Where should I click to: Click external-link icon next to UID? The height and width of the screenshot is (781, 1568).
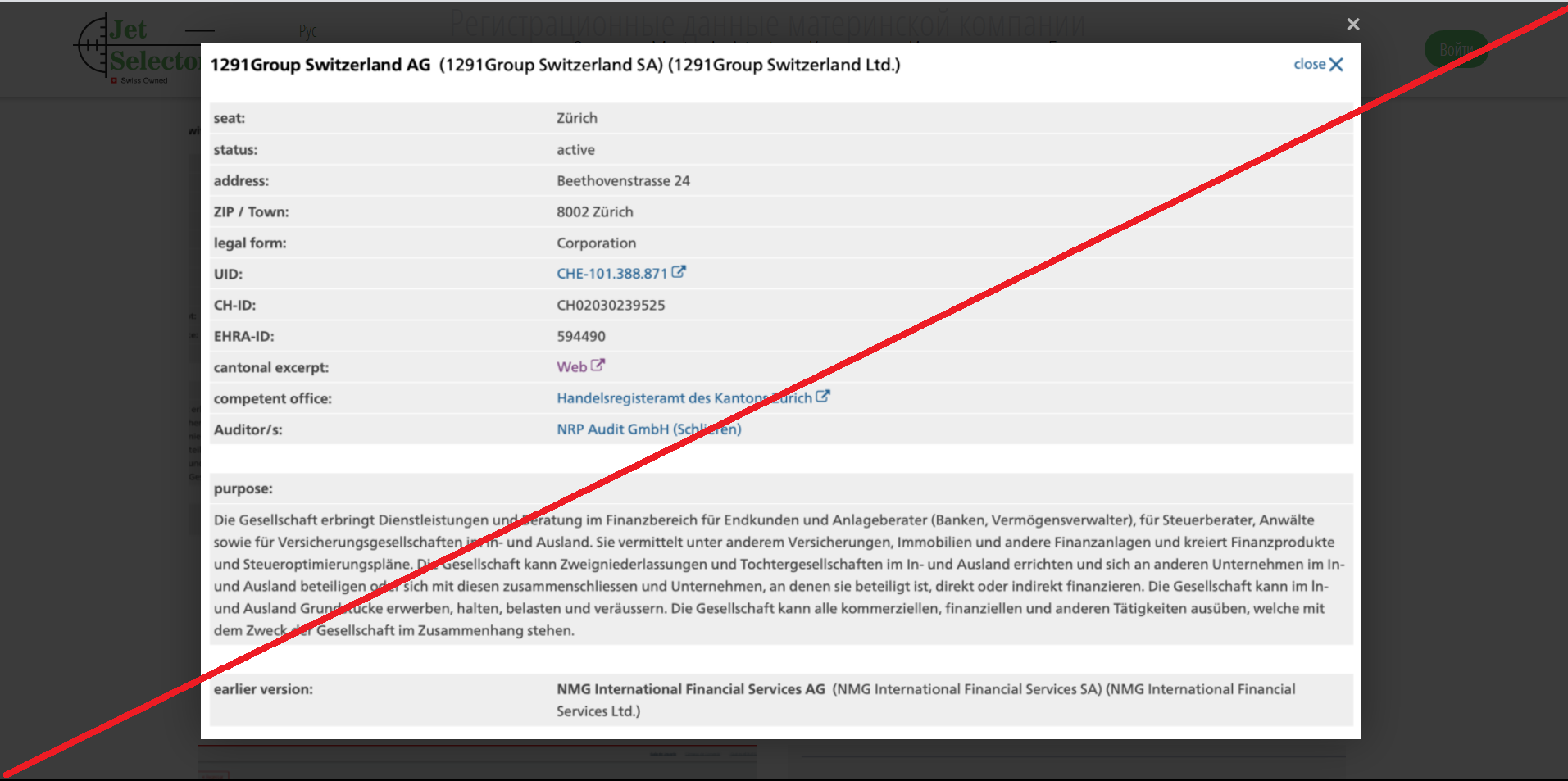(679, 272)
